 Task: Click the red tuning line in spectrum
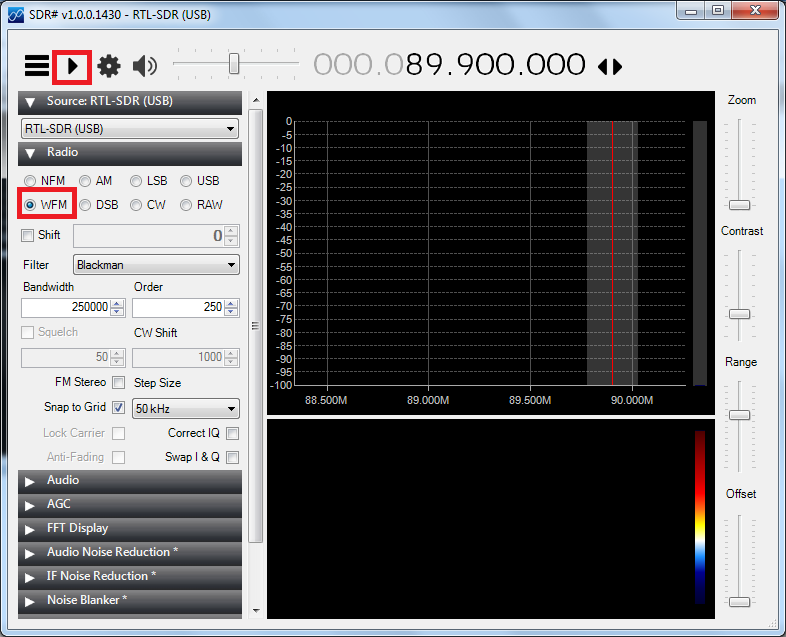(612, 253)
